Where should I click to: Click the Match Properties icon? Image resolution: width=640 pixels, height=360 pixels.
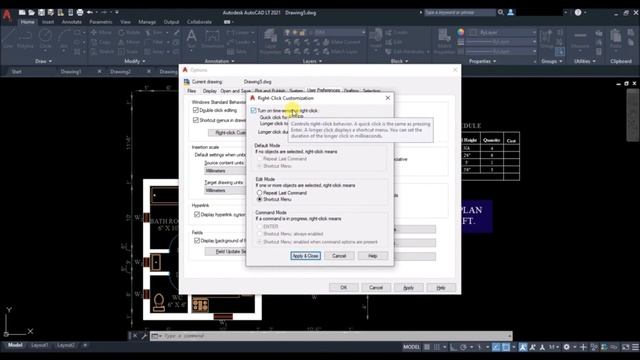(x=444, y=42)
